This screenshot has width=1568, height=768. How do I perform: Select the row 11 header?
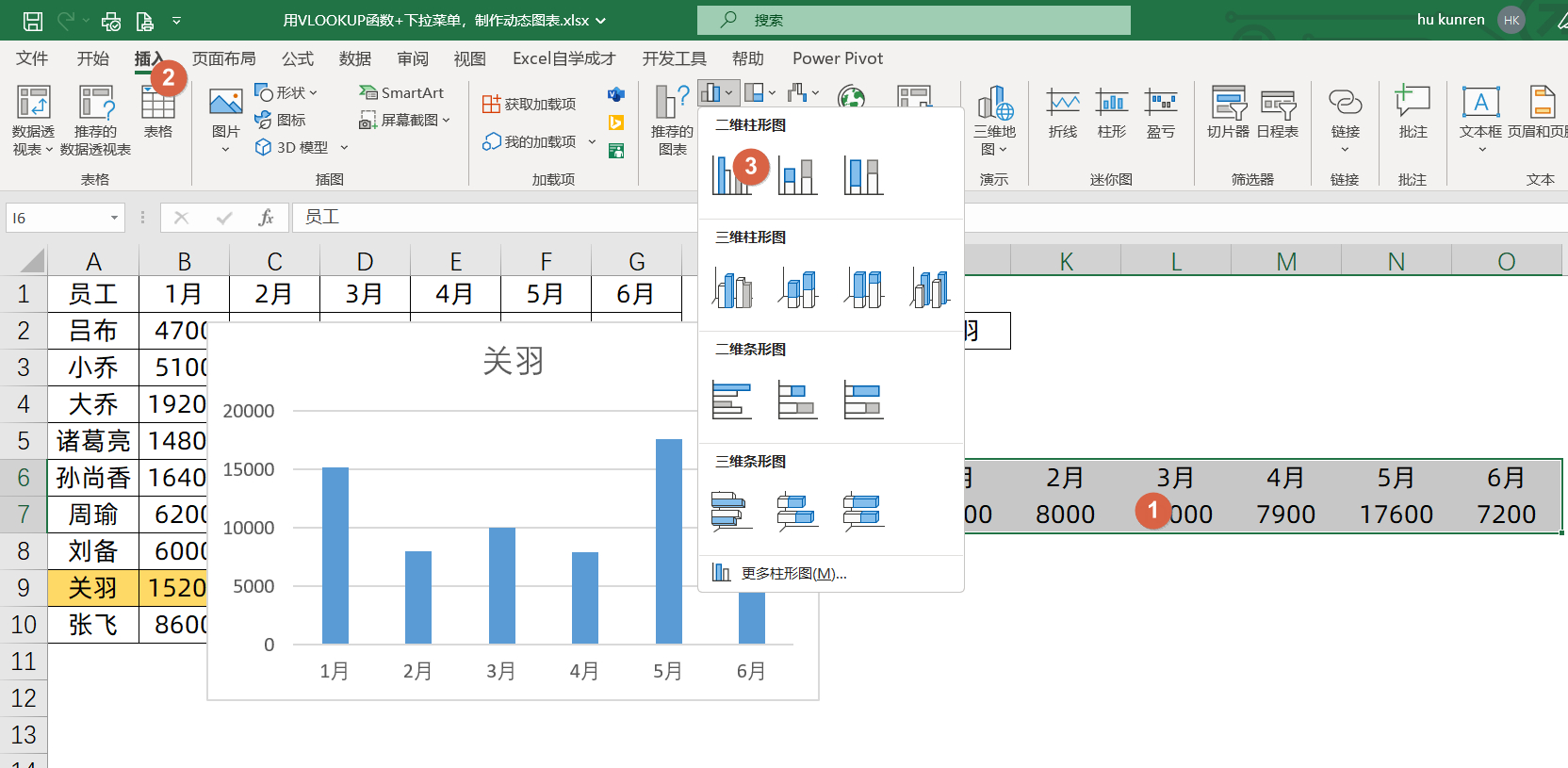tap(24, 662)
